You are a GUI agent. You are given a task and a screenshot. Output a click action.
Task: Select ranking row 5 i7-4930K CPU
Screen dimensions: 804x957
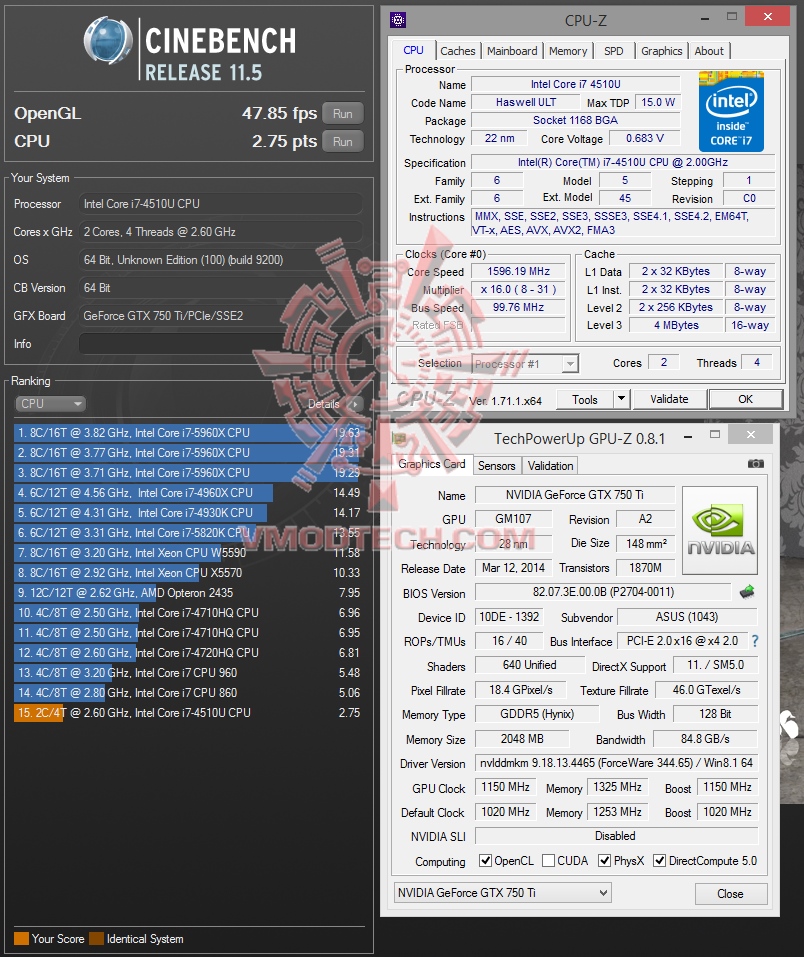pos(188,513)
